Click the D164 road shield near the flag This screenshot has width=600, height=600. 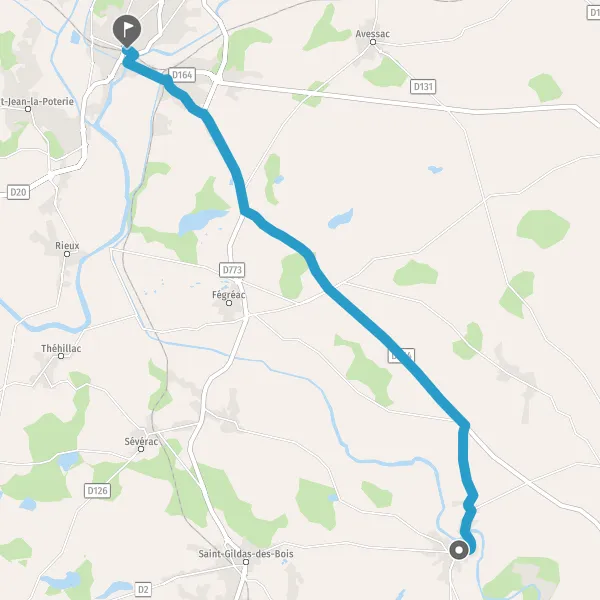(x=182, y=75)
